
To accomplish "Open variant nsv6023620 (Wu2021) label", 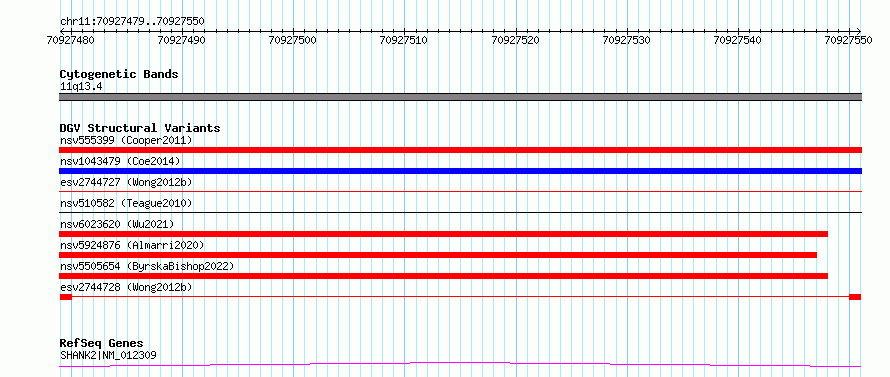I will pyautogui.click(x=117, y=224).
